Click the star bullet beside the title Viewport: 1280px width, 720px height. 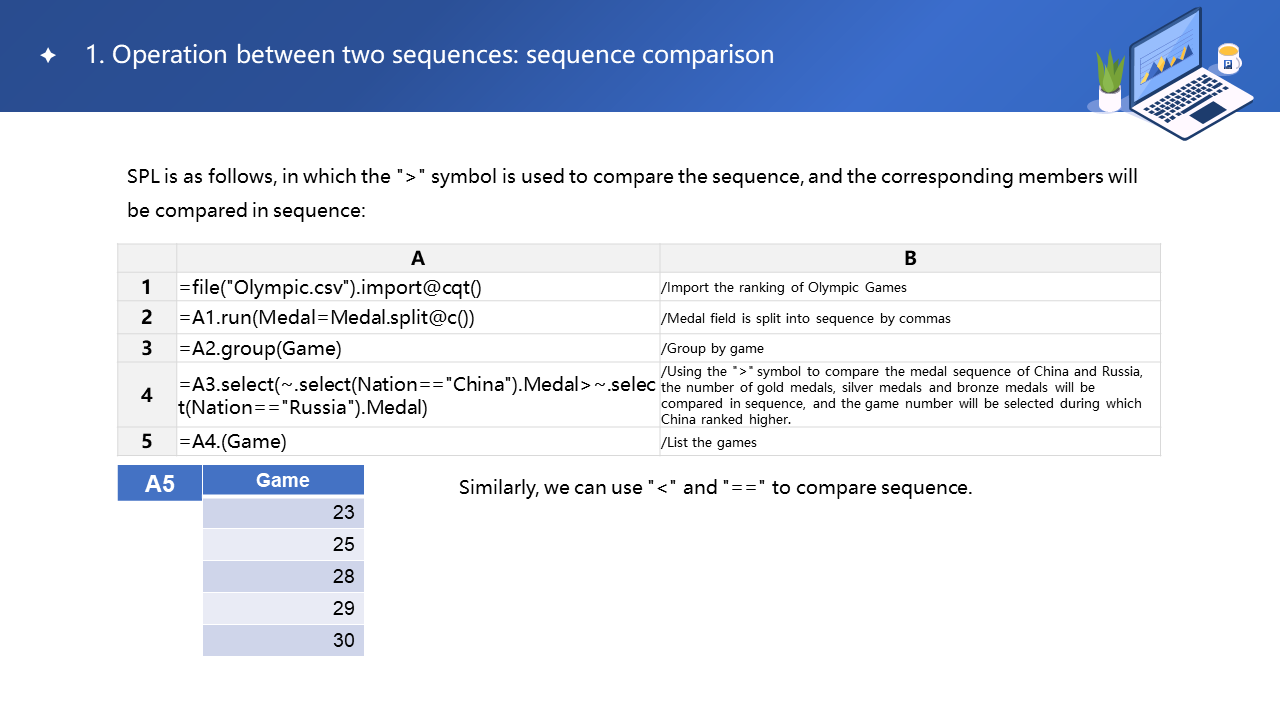pos(48,56)
